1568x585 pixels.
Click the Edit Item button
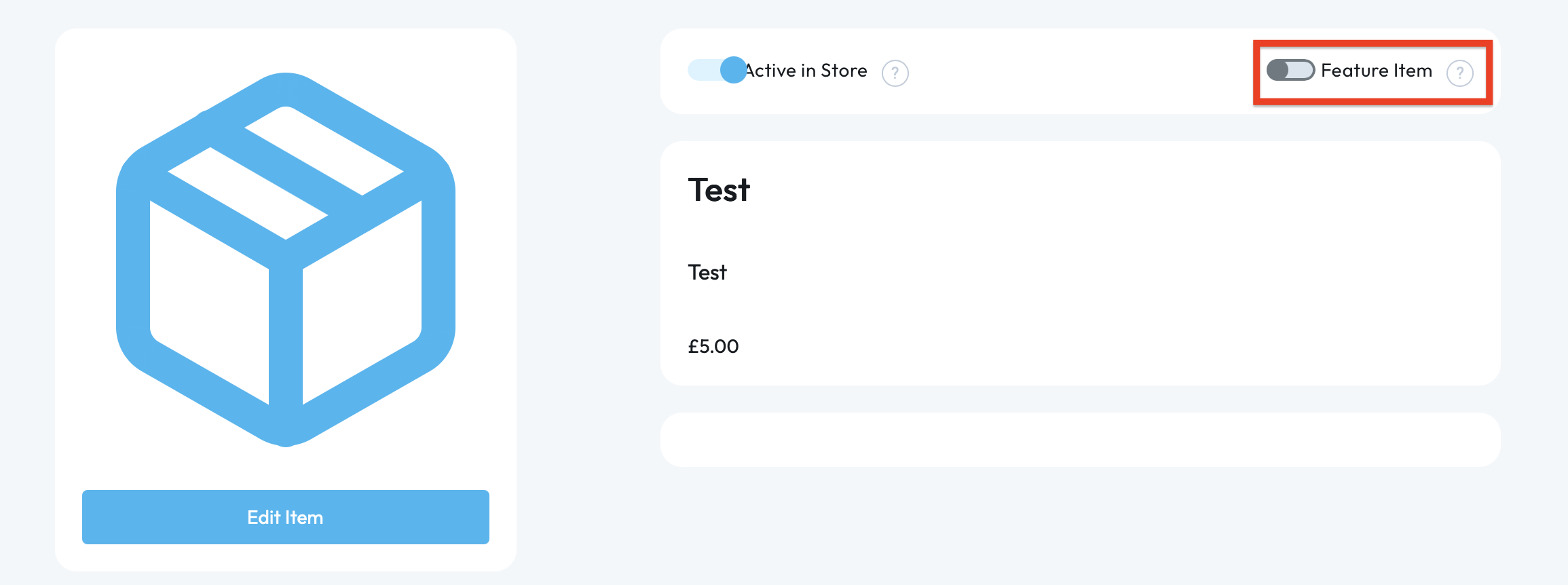285,517
